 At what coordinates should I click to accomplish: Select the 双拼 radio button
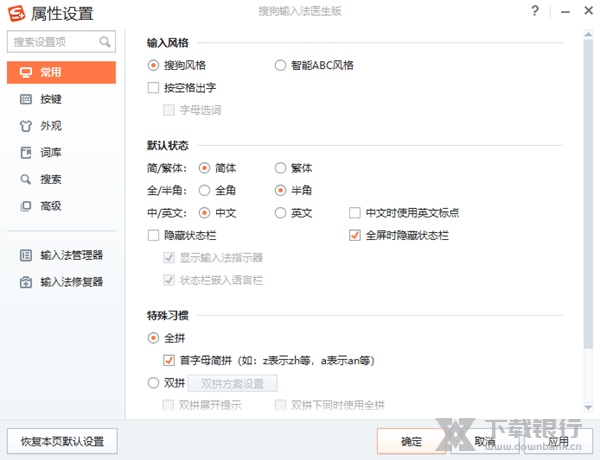153,383
